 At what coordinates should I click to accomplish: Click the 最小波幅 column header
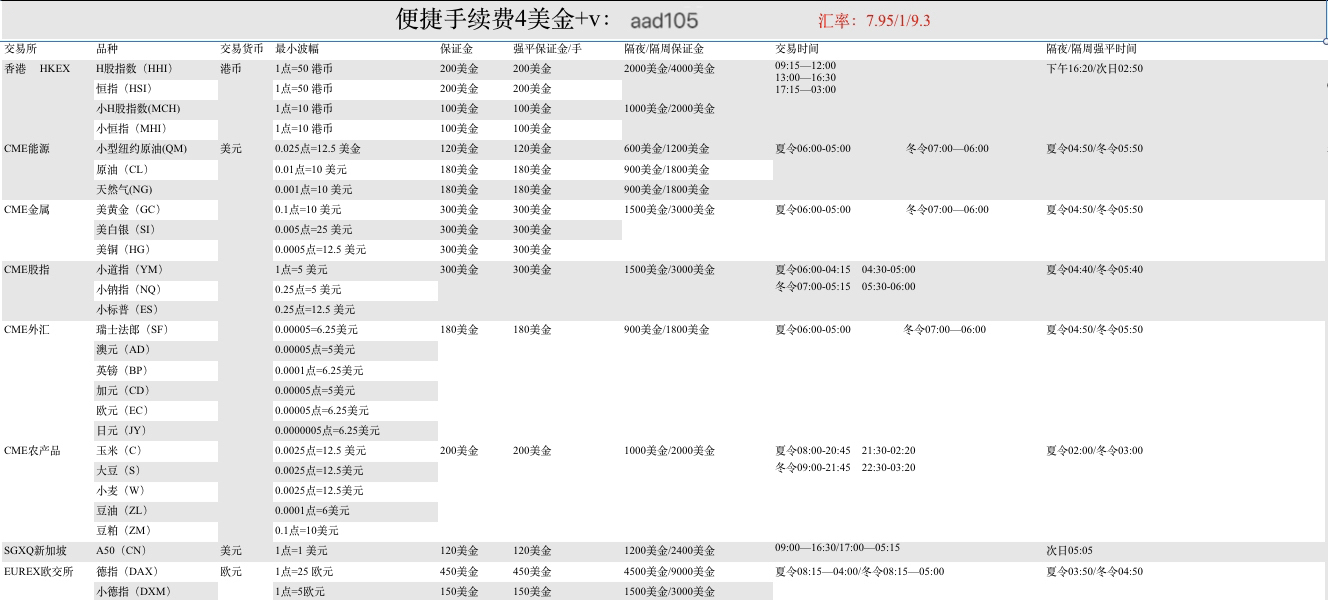pos(297,48)
